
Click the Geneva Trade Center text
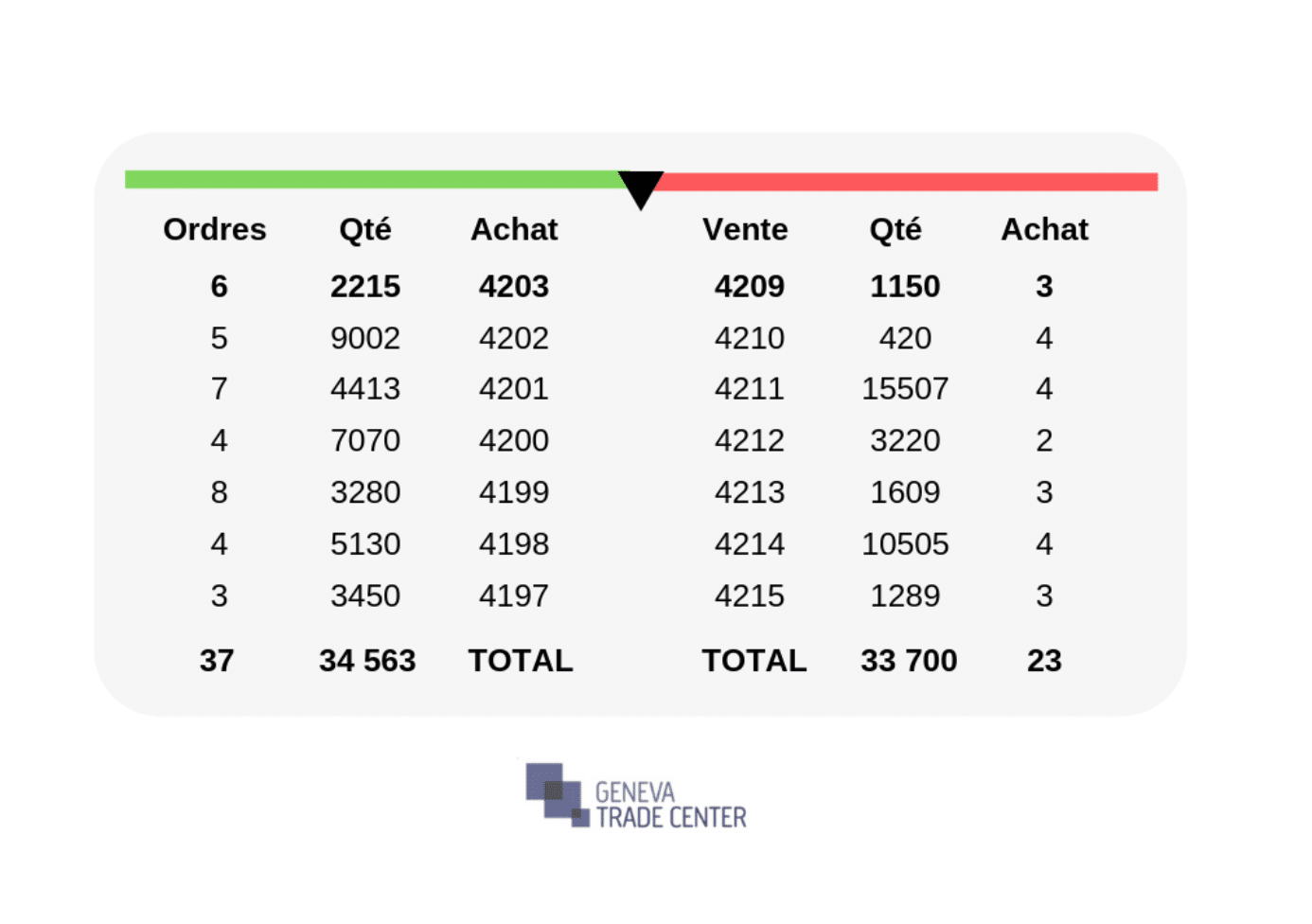coord(671,805)
